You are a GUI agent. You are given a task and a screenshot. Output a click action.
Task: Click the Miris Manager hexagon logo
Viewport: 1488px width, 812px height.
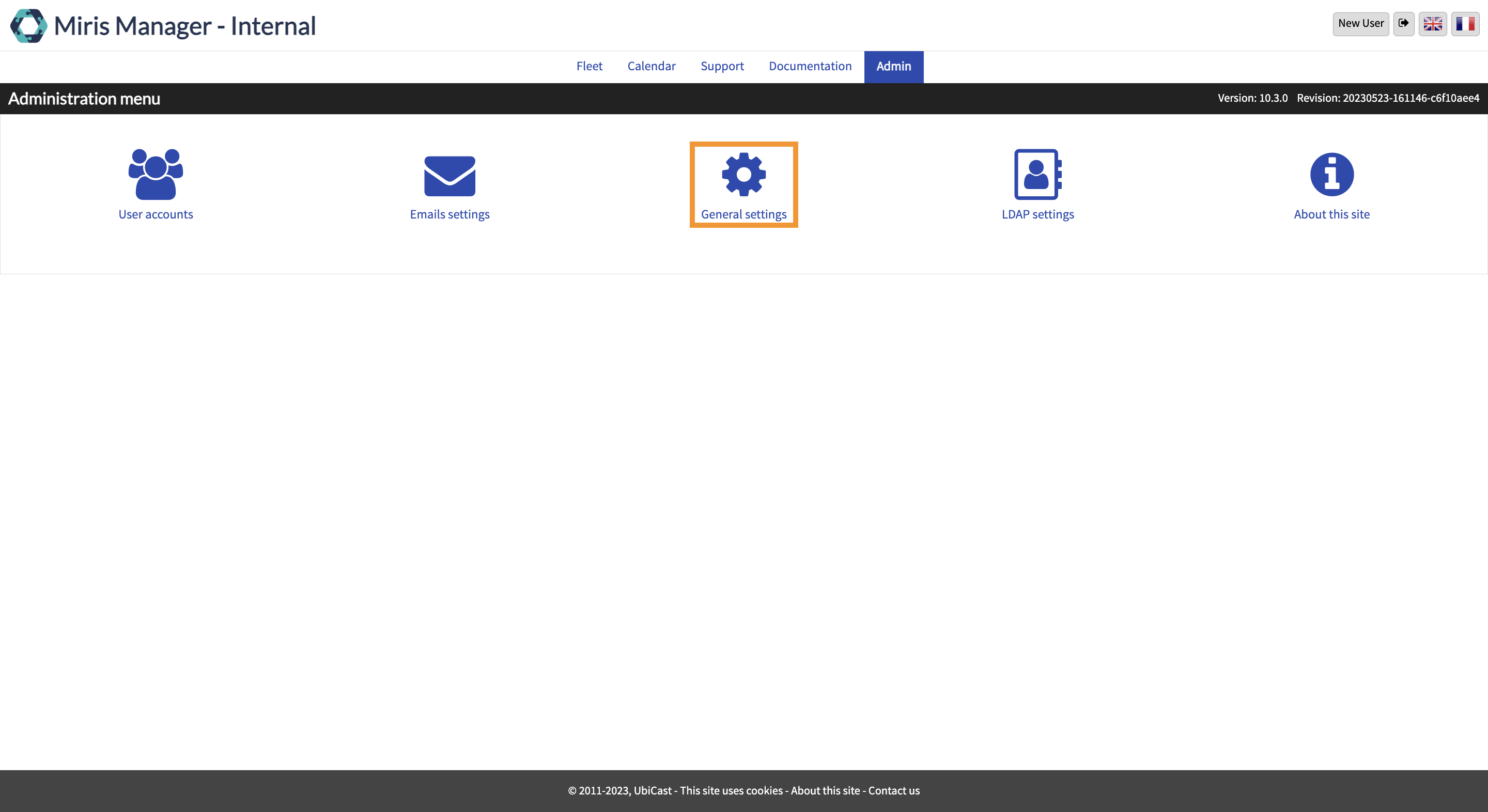[29, 25]
